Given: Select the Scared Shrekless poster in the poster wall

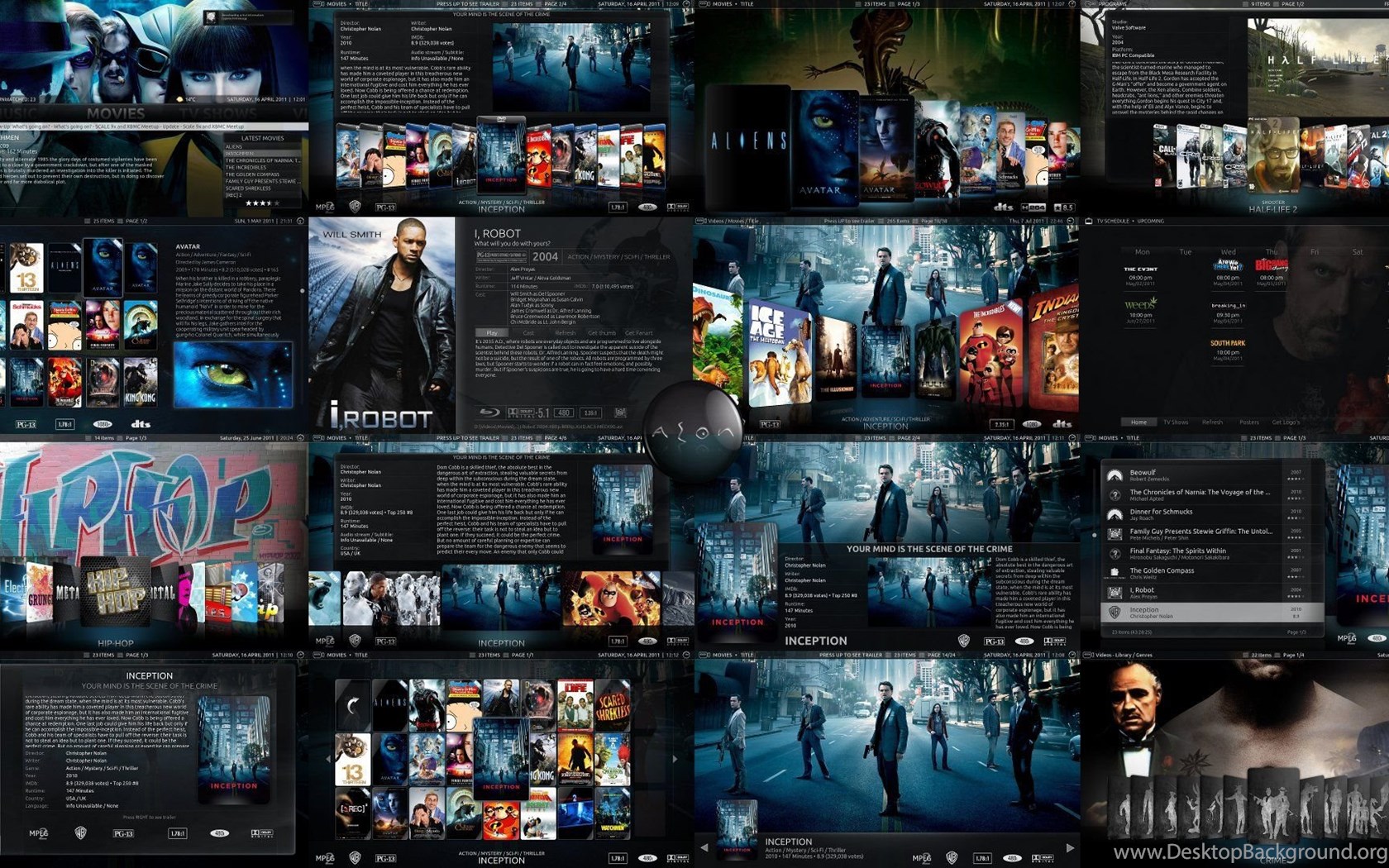Looking at the screenshot, I should [612, 707].
